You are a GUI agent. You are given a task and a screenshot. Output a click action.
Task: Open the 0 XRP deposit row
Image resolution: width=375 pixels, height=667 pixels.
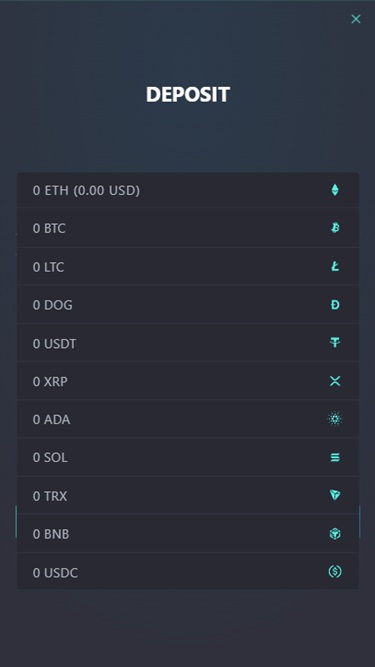(188, 381)
